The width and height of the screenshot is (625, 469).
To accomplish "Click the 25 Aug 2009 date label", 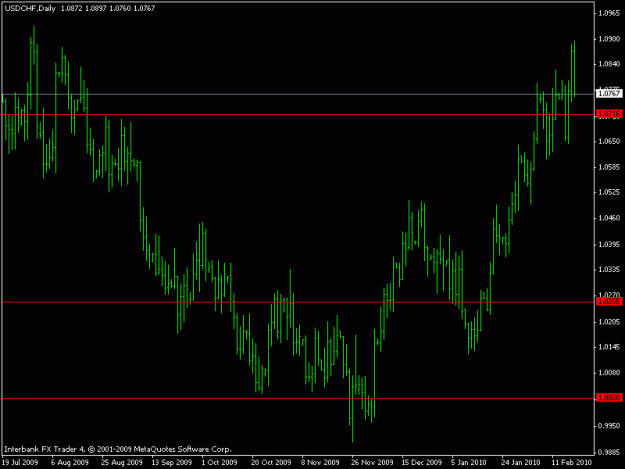I will pos(122,462).
